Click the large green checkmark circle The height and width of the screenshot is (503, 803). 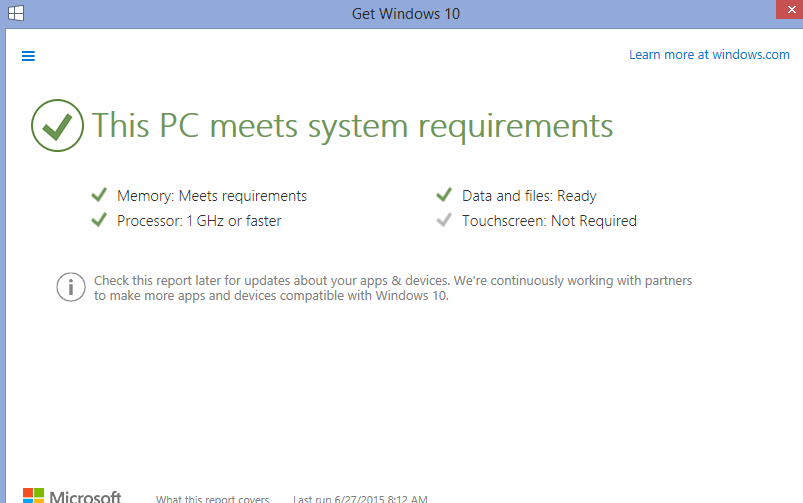pyautogui.click(x=57, y=126)
